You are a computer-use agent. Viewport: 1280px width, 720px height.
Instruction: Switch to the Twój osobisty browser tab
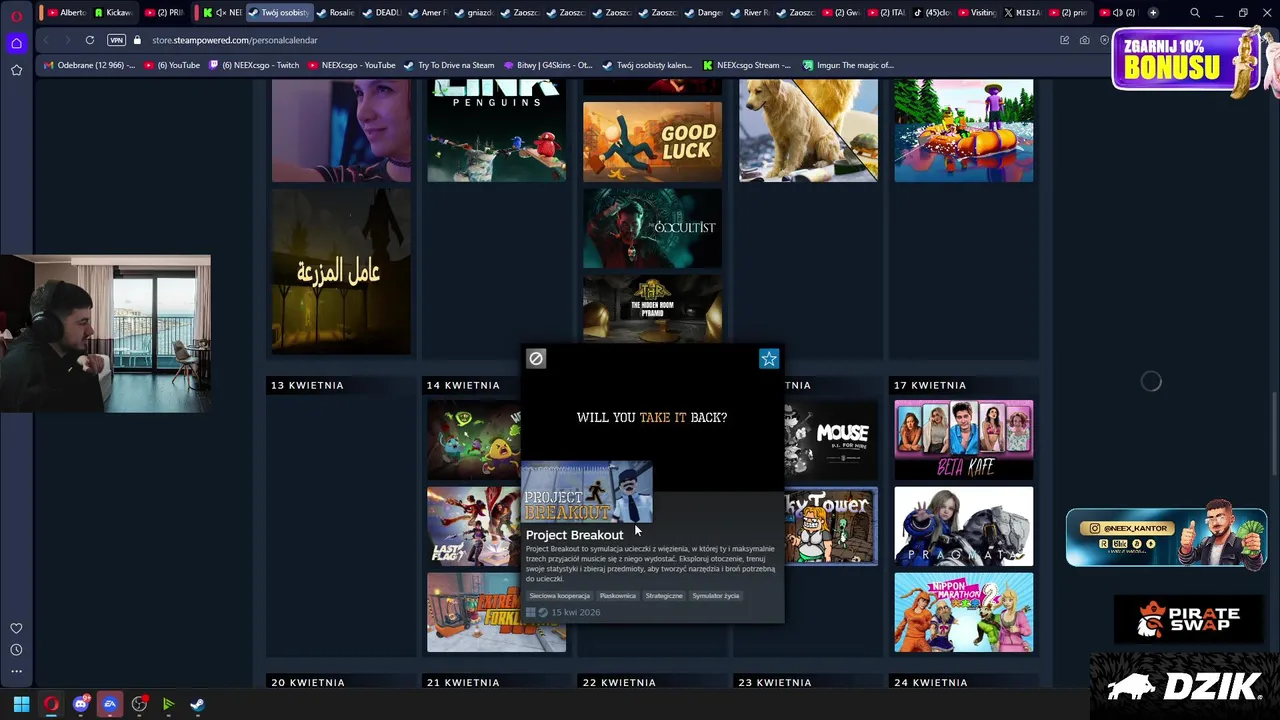(x=279, y=13)
